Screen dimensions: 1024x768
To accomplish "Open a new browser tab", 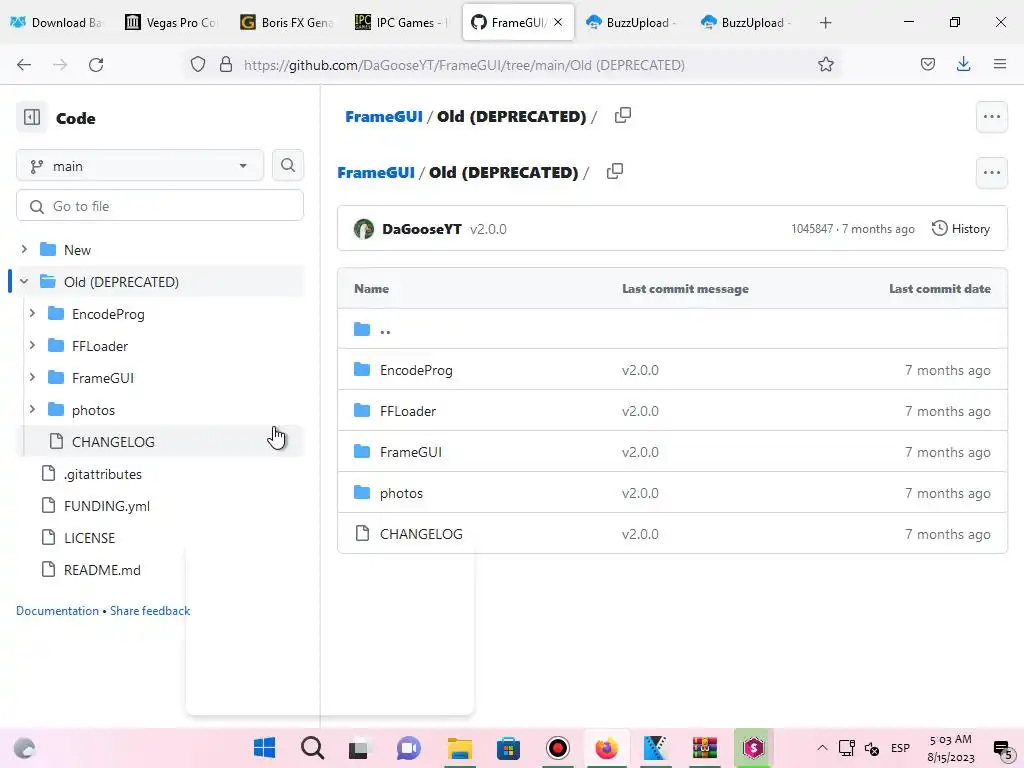I will (x=825, y=23).
